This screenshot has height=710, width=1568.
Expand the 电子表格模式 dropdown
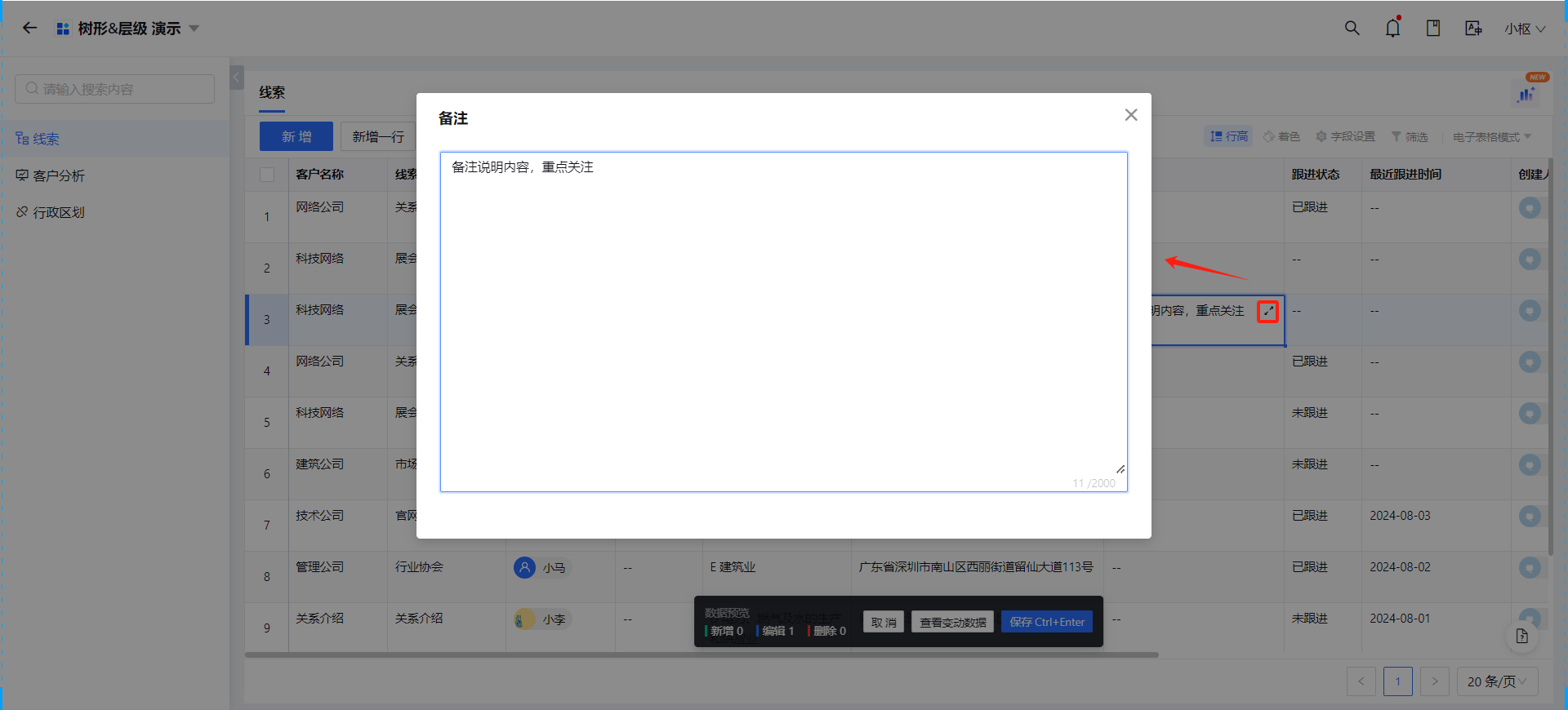pyautogui.click(x=1492, y=136)
